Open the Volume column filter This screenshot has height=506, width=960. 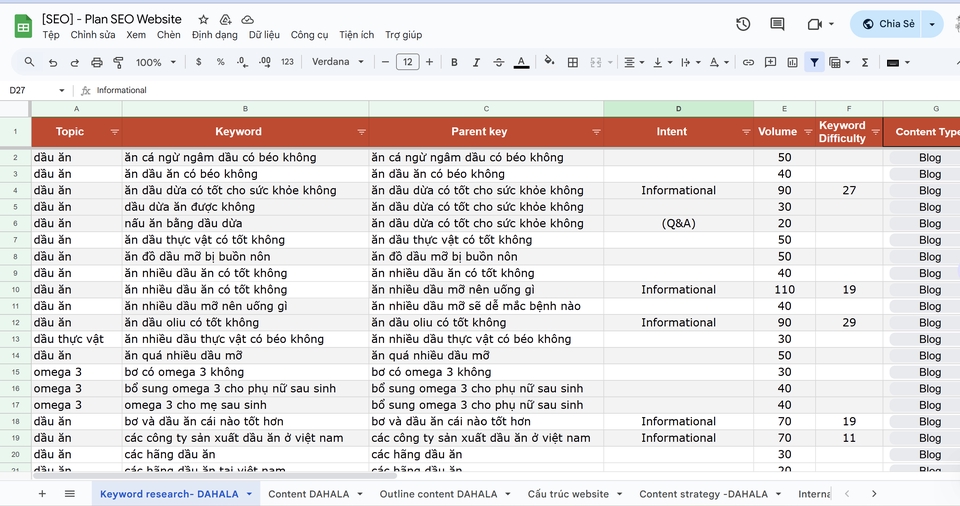808,132
